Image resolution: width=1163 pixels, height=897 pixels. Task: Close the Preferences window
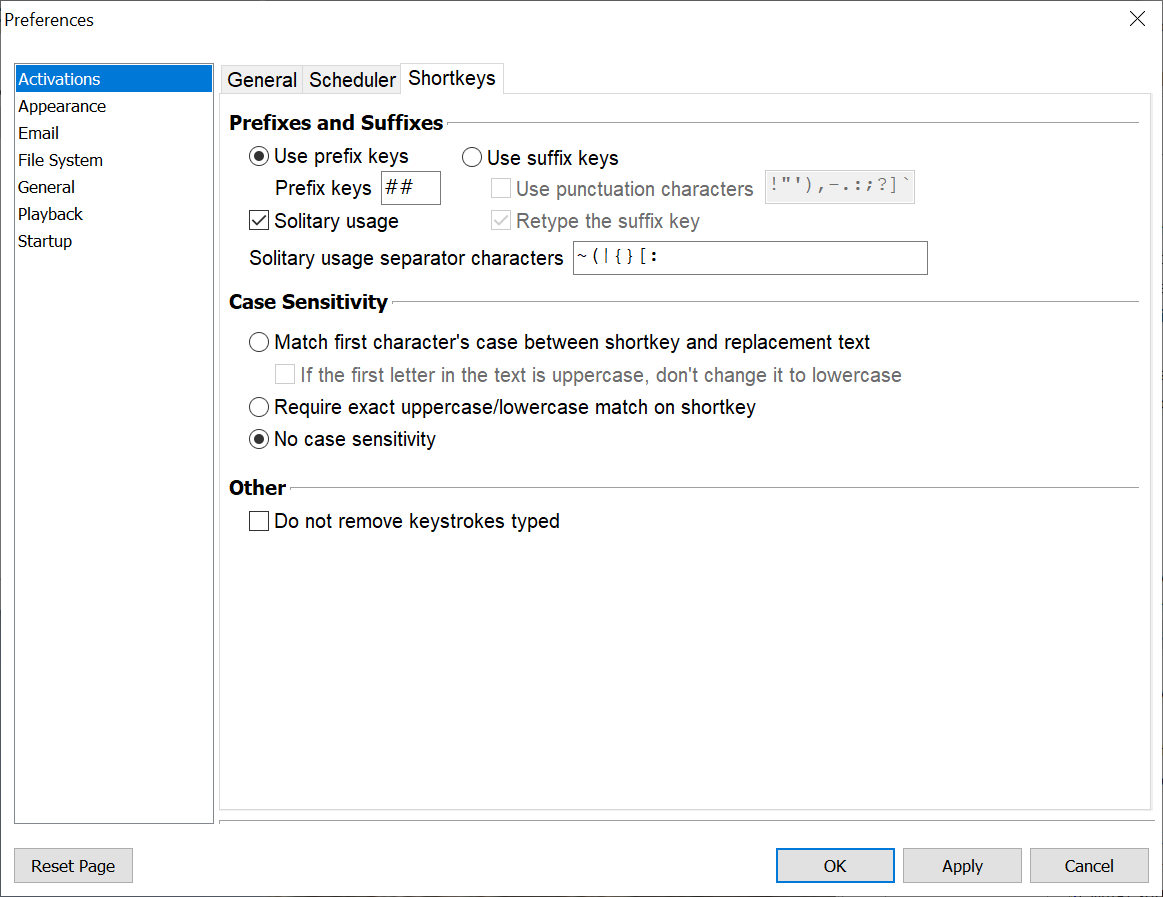pos(1137,19)
